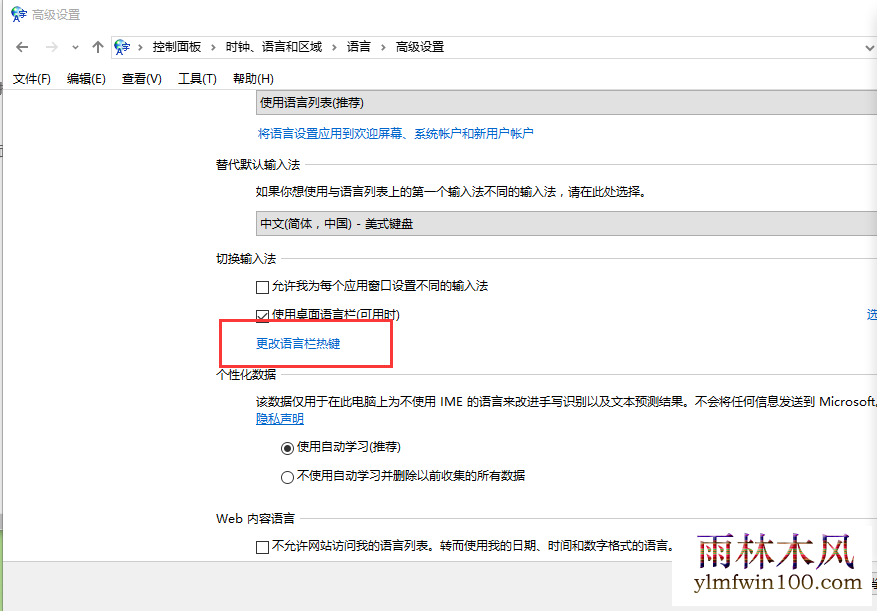The height and width of the screenshot is (611, 877).
Task: Open the 隐私声明 link
Action: coord(280,419)
